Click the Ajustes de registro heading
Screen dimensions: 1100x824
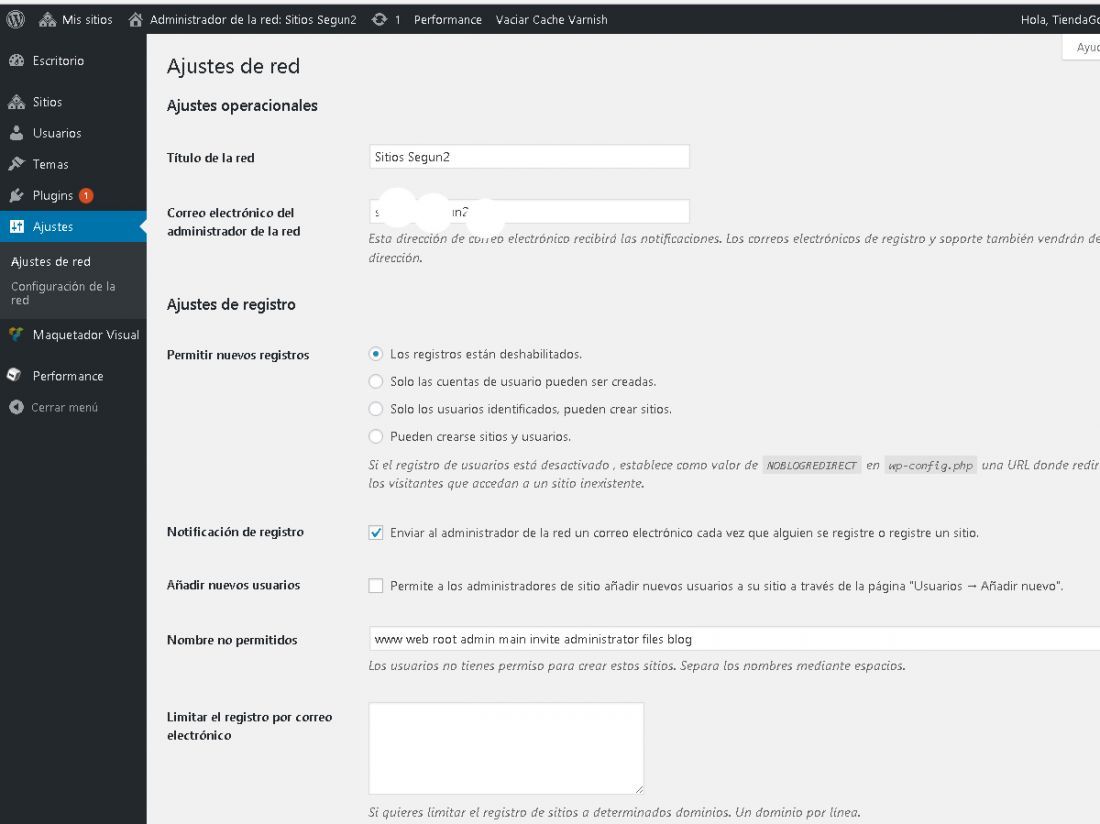click(x=231, y=304)
